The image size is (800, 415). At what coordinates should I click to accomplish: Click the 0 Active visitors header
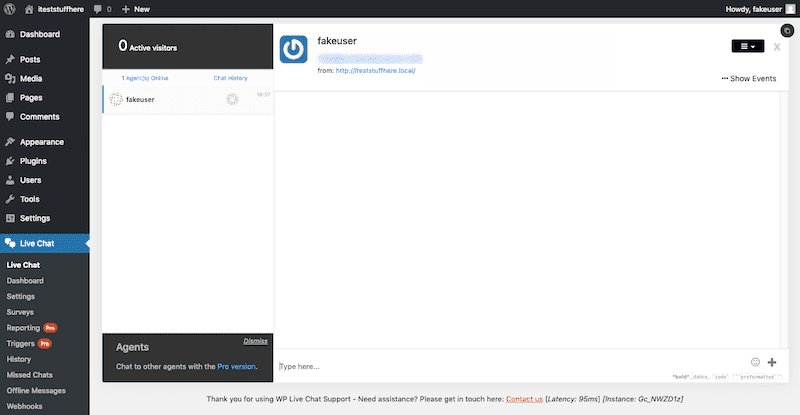pos(188,46)
